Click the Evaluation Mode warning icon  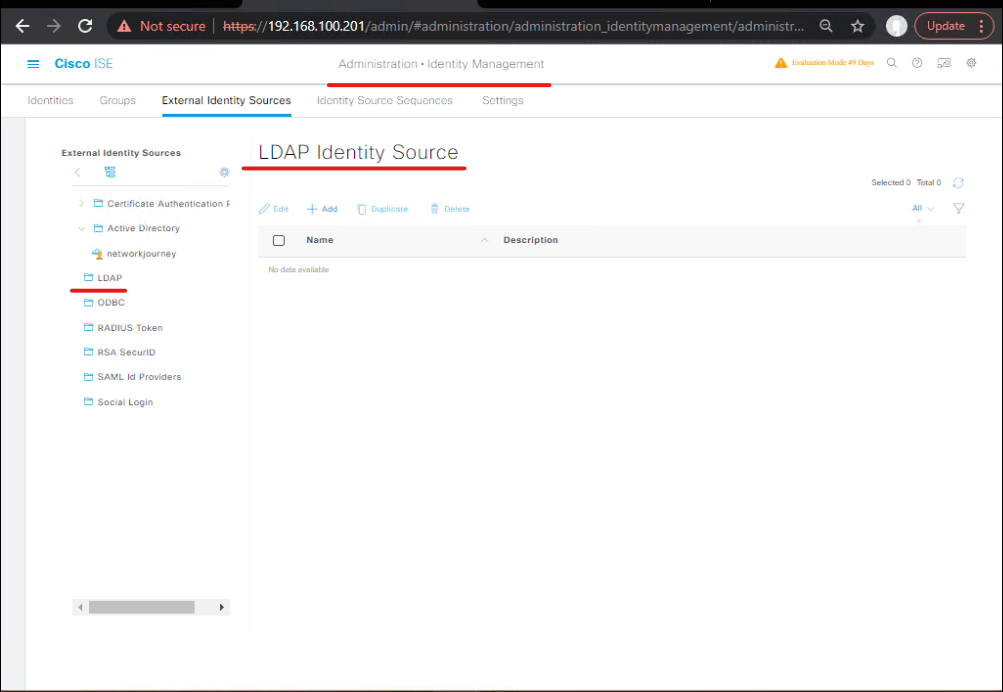pyautogui.click(x=780, y=63)
